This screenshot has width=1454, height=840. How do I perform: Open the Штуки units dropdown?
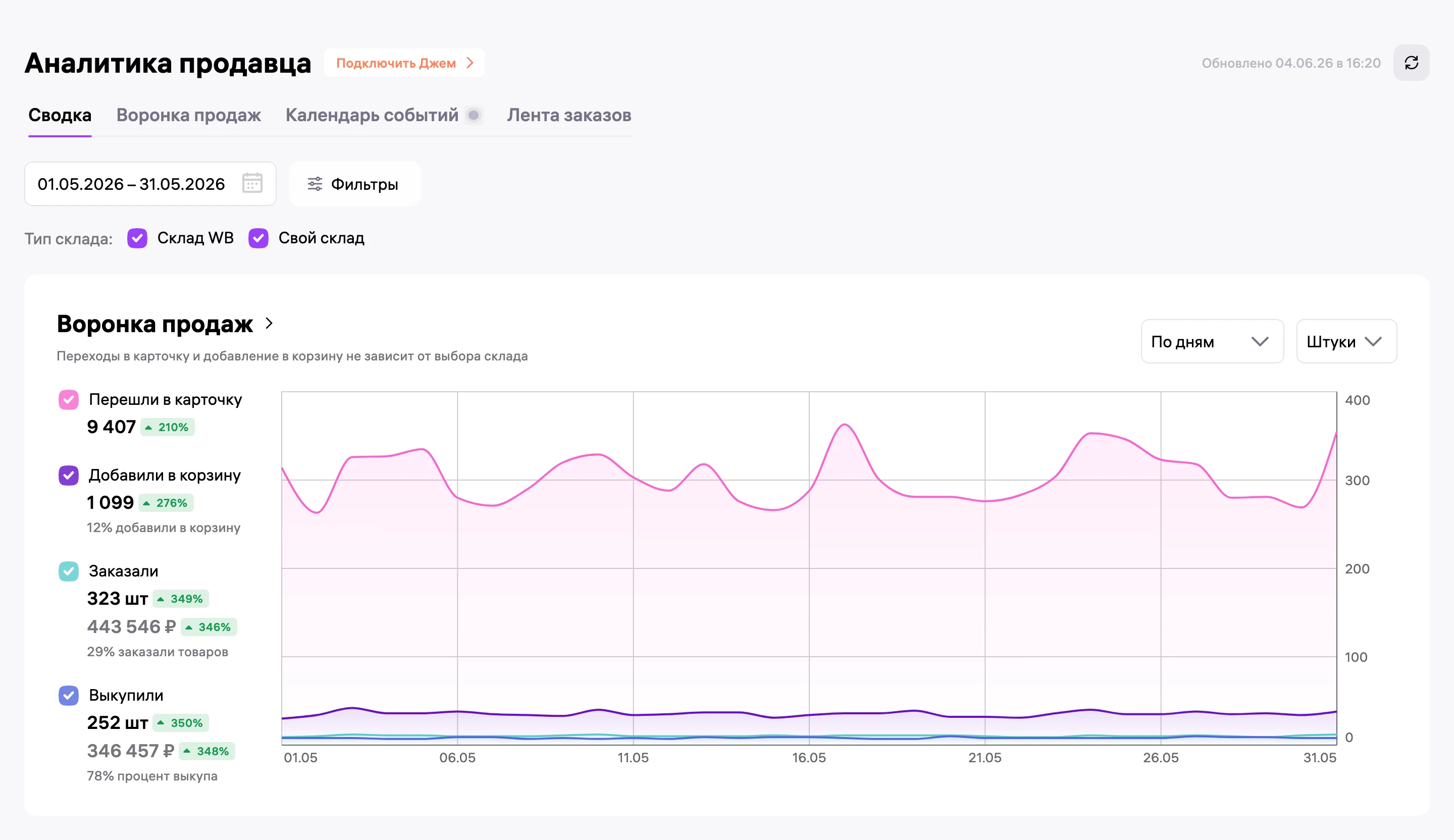click(1346, 342)
